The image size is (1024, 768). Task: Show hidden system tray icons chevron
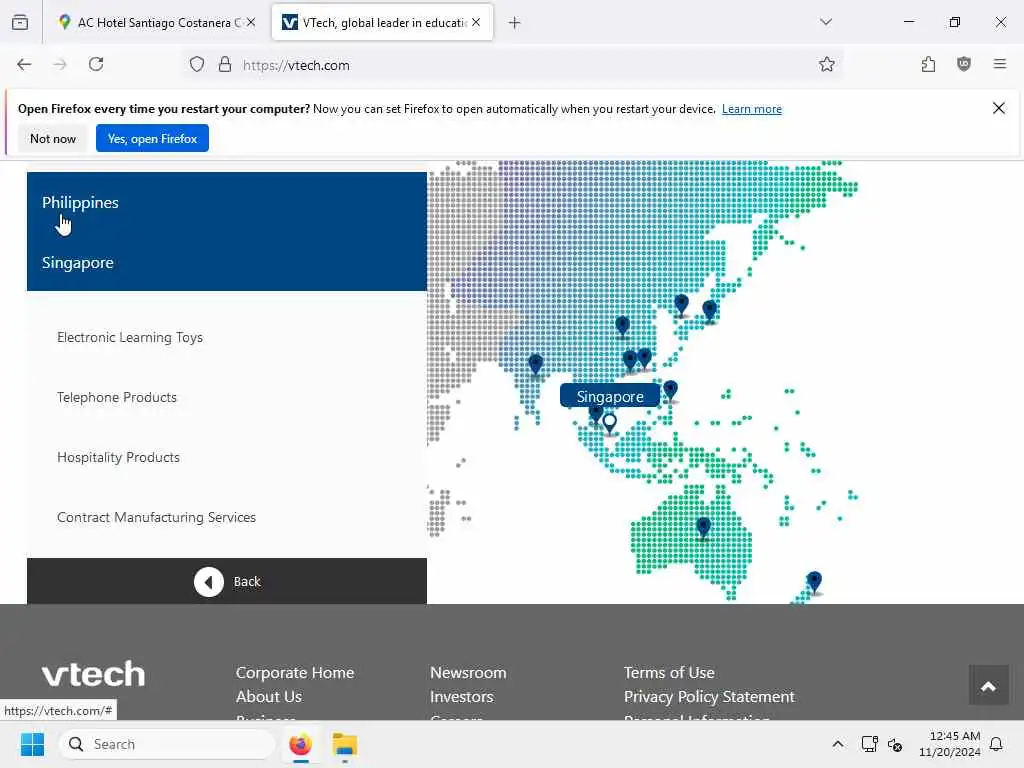point(838,744)
